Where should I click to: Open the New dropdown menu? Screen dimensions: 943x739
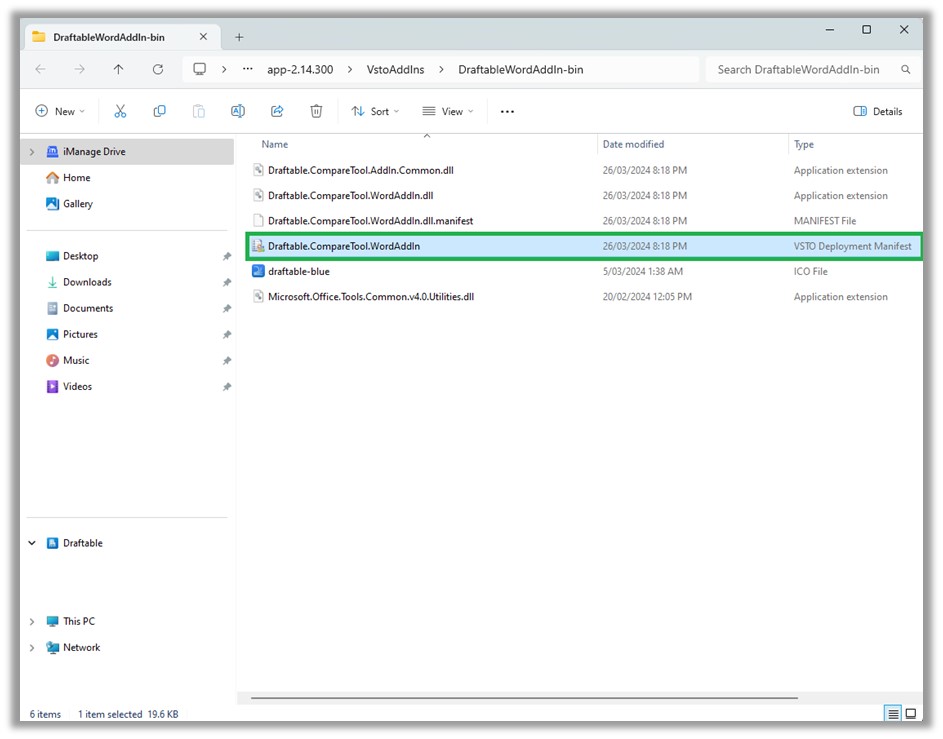pos(60,111)
